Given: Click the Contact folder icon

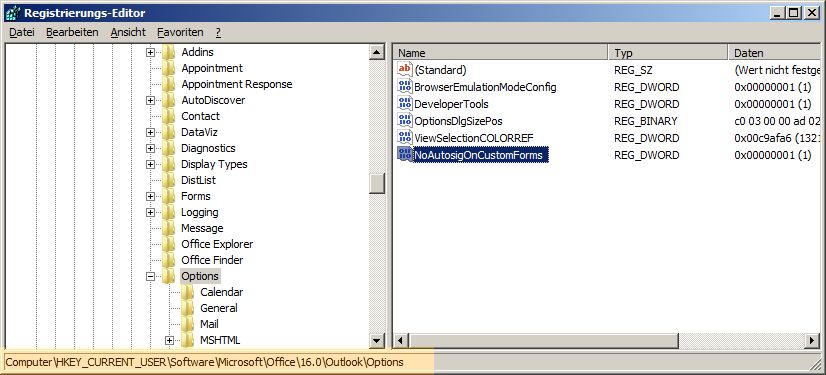Looking at the screenshot, I should click(169, 116).
